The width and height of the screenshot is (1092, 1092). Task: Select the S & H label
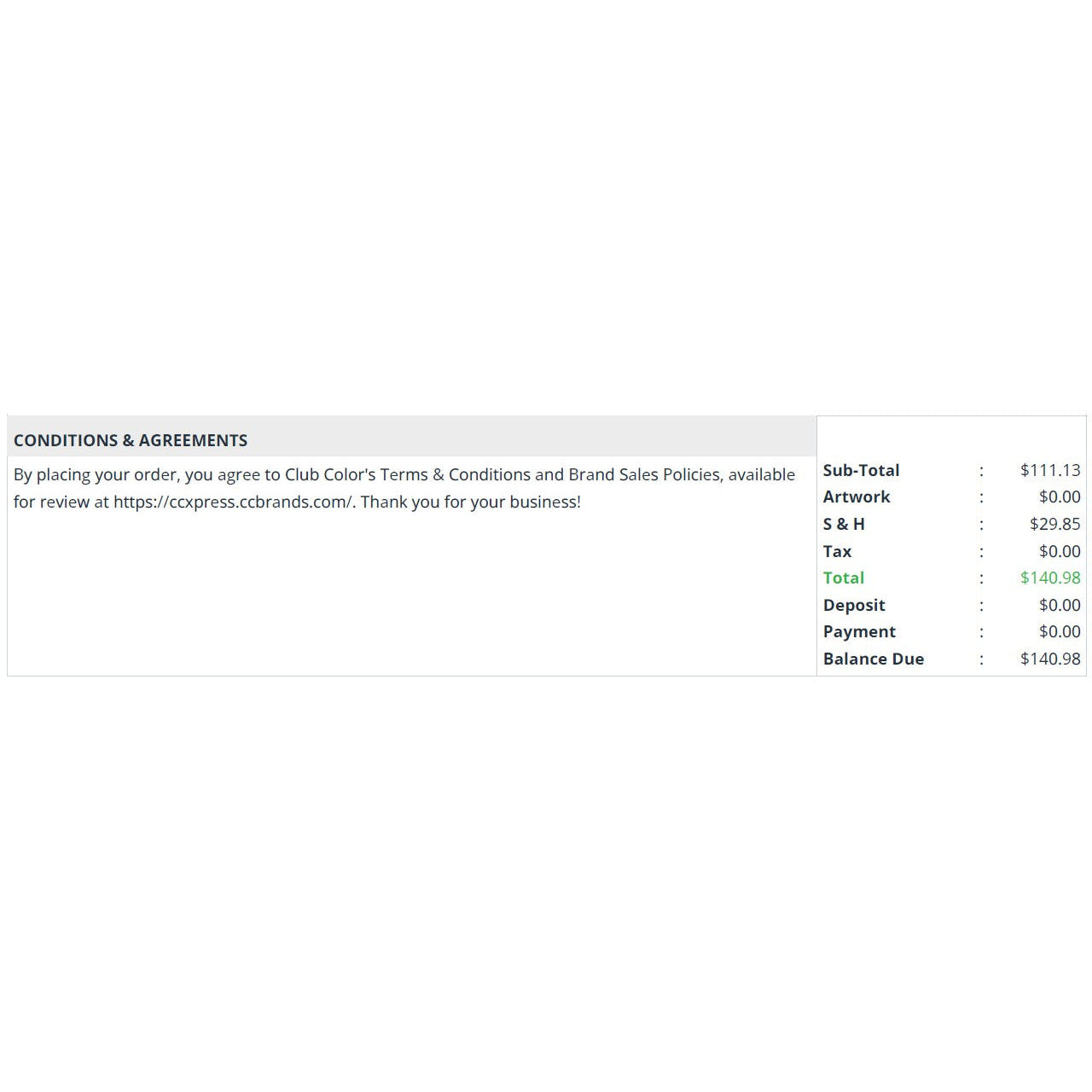[x=844, y=524]
